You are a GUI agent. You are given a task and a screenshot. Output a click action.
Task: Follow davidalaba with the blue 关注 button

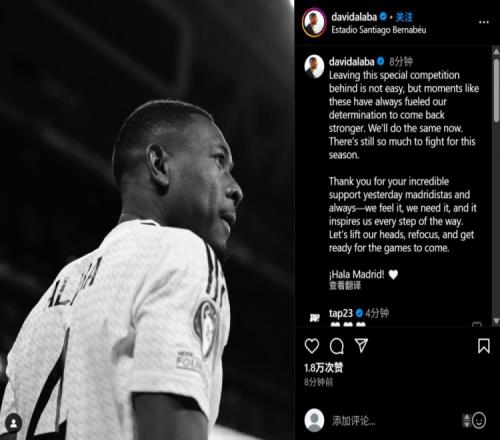point(404,17)
